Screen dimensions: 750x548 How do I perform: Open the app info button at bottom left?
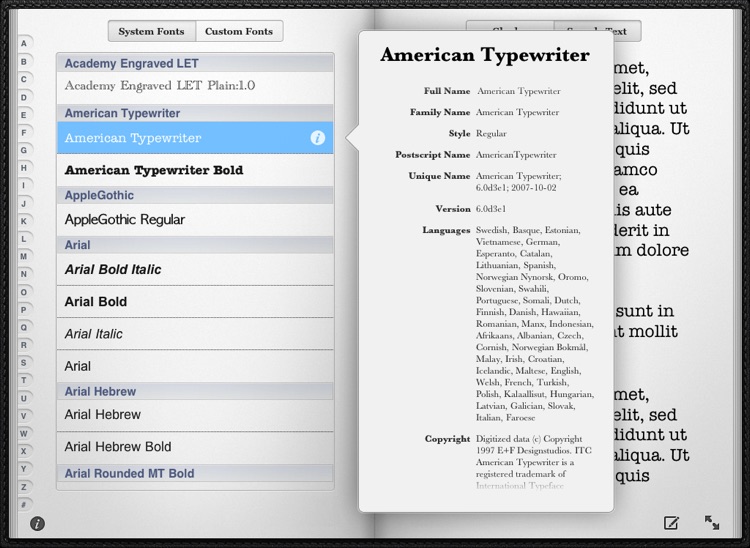coord(37,524)
